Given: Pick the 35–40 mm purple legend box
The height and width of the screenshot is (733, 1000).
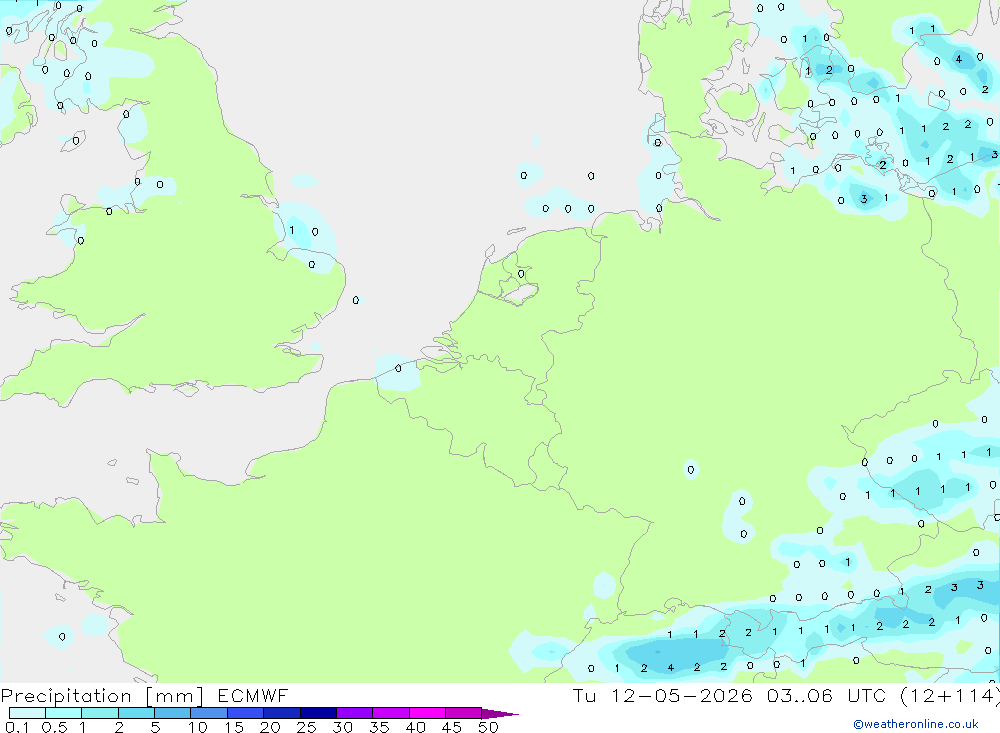Looking at the screenshot, I should point(390,713).
